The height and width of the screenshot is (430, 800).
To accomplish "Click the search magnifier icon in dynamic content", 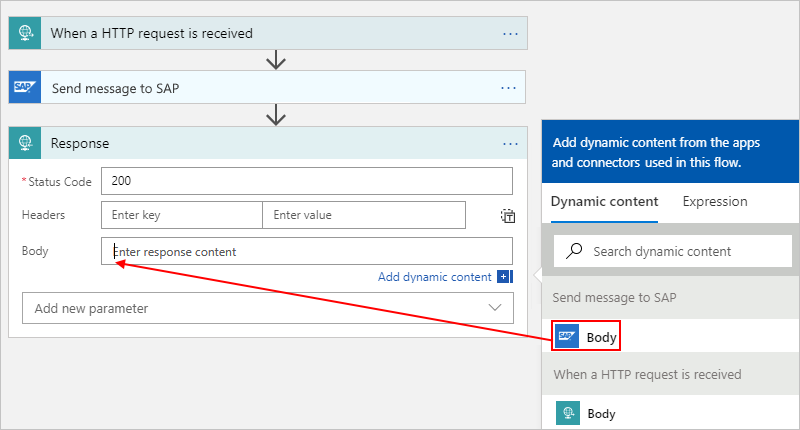I will point(574,251).
